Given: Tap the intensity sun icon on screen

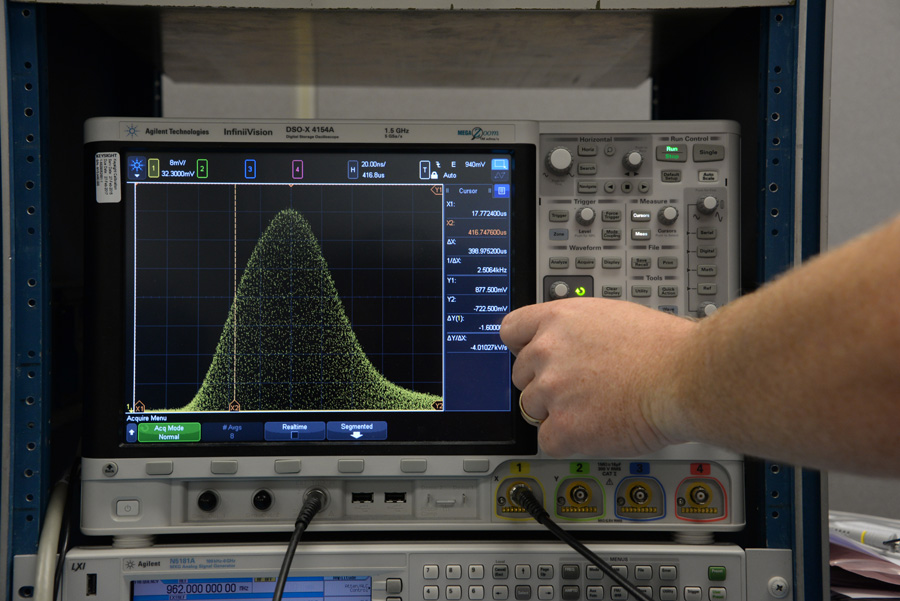Looking at the screenshot, I should [x=136, y=166].
